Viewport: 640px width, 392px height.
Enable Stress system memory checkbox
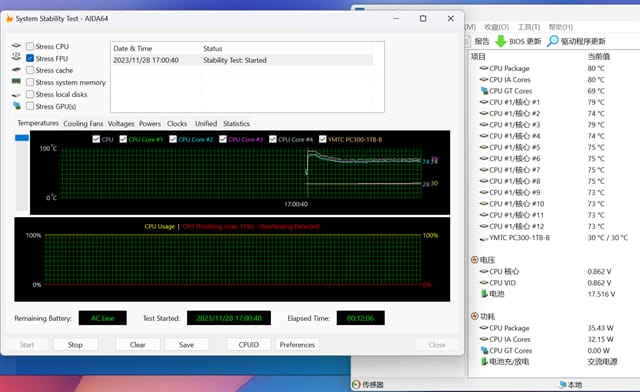[30, 82]
